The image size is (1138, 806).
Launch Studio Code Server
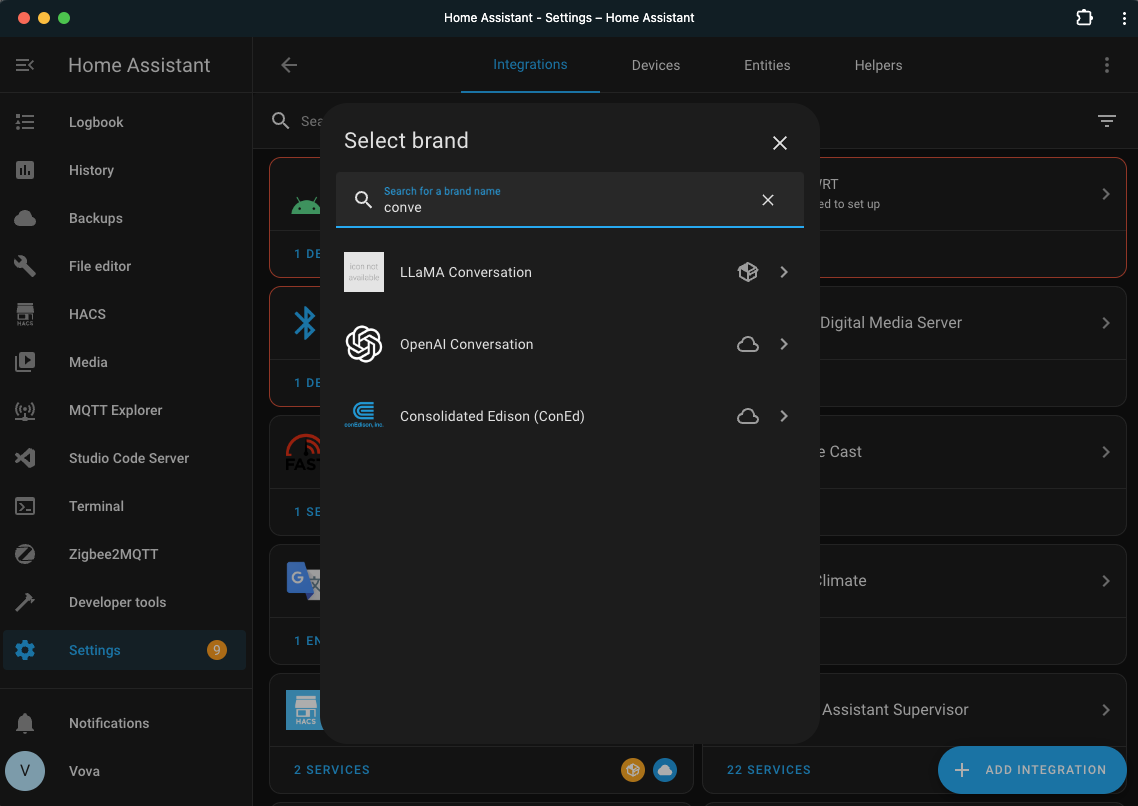128,458
